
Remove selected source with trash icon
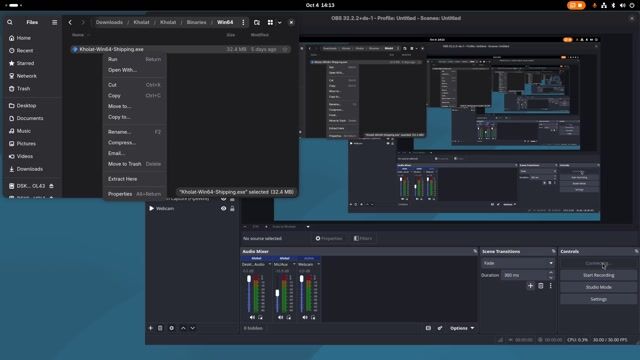(x=160, y=328)
